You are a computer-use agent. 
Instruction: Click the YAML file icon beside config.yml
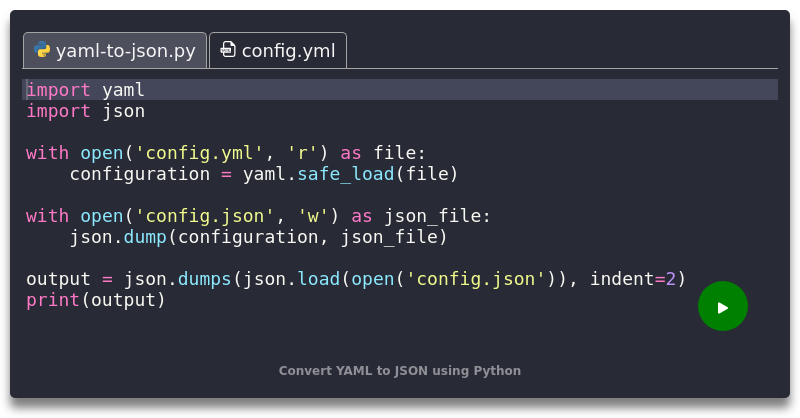coord(228,50)
